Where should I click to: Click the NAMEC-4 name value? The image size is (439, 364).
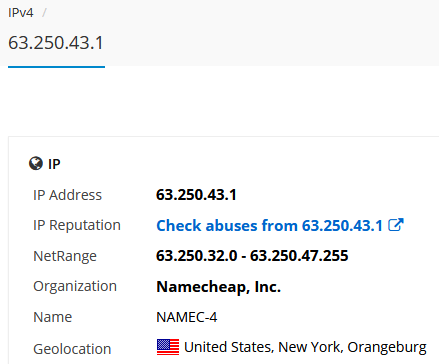187,317
